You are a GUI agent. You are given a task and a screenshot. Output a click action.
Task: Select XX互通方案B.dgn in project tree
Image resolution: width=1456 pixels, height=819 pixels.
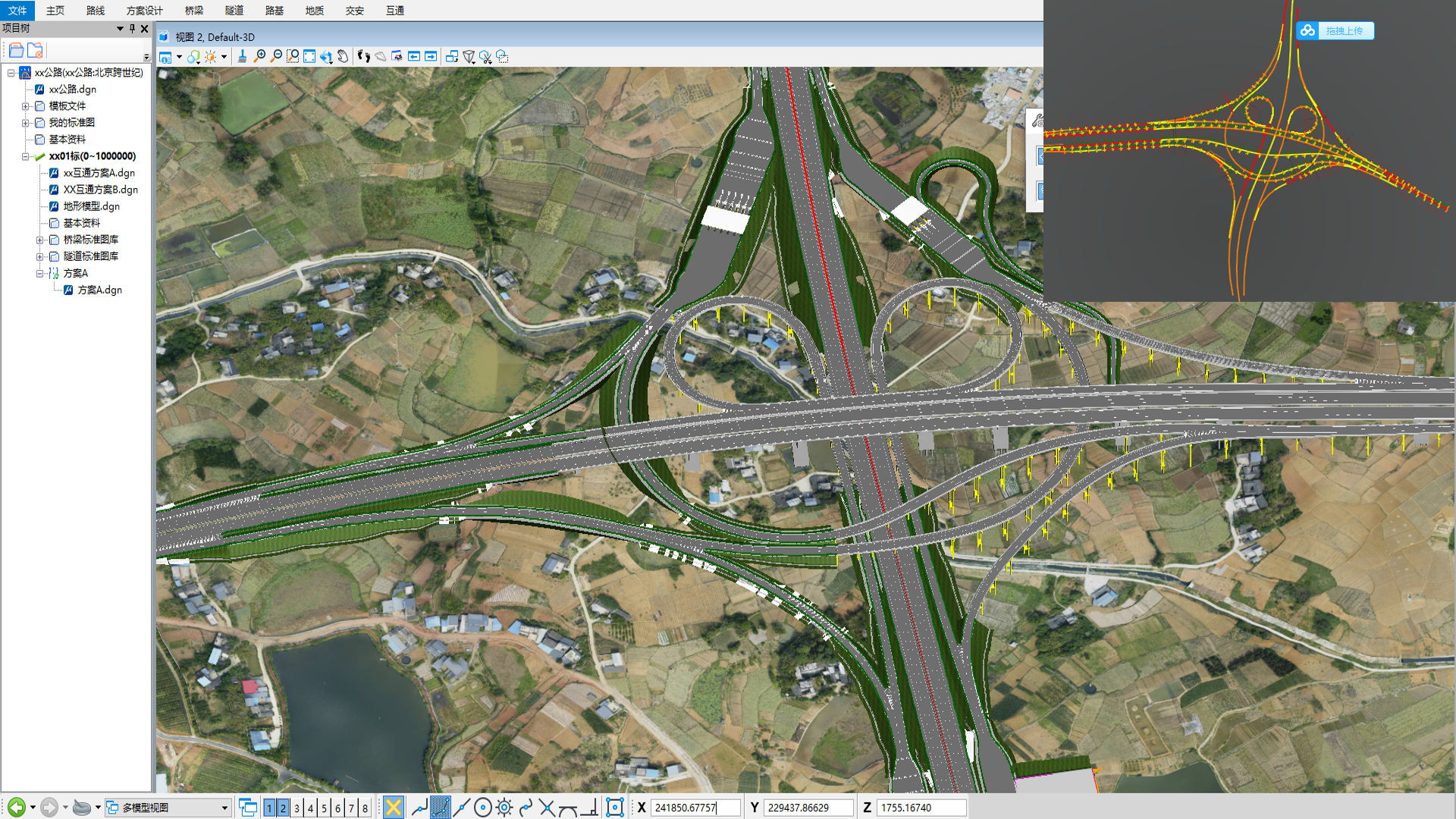[x=100, y=190]
